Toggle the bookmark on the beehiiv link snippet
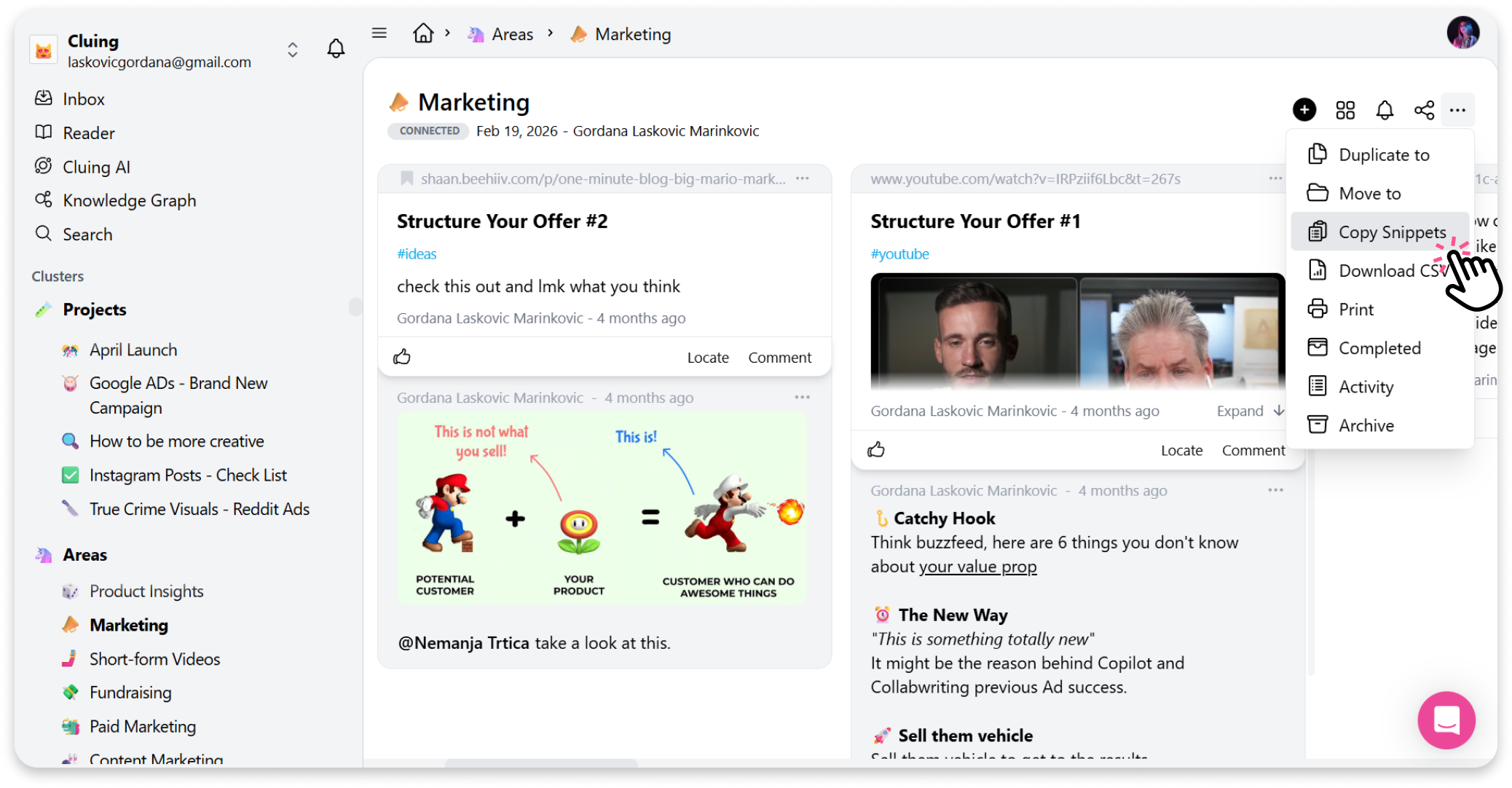This screenshot has height=788, width=1512. [x=407, y=178]
